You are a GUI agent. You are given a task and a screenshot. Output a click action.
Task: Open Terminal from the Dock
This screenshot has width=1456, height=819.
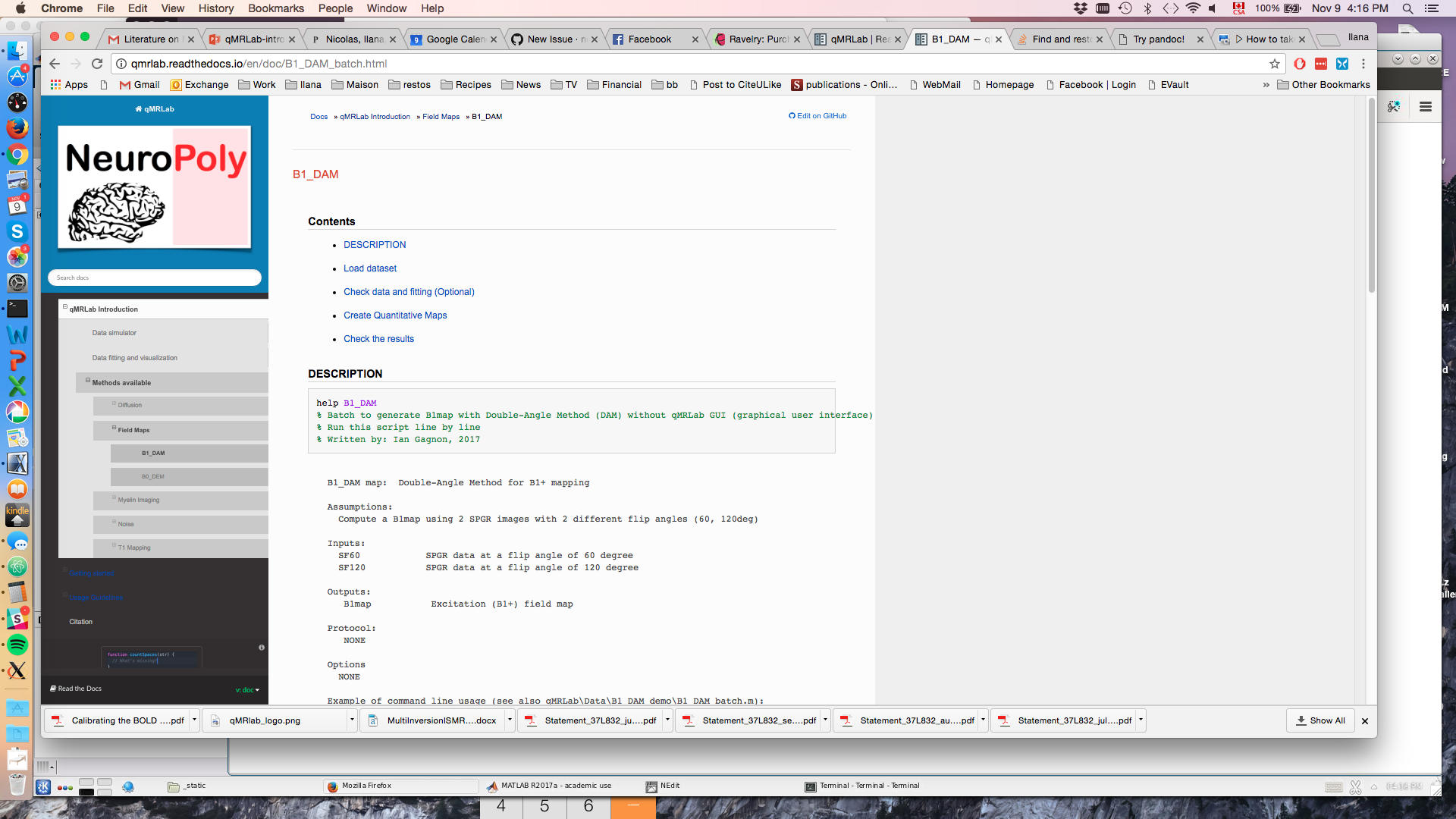tap(18, 309)
